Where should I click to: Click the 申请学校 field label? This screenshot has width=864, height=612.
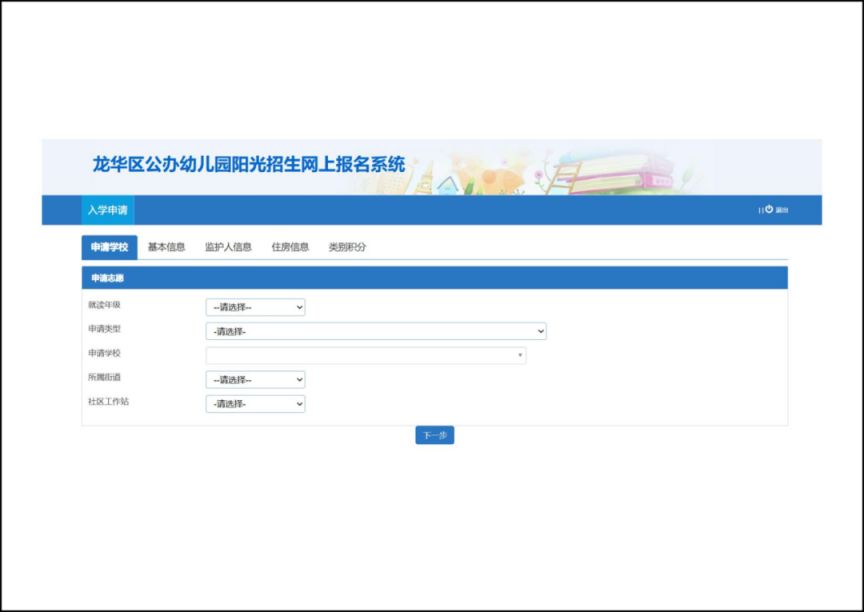(x=104, y=353)
